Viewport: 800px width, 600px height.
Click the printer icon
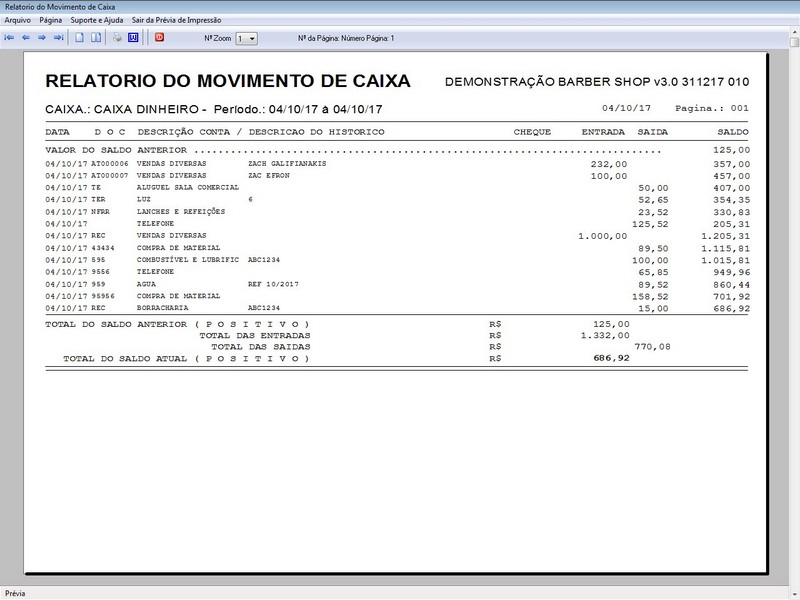click(117, 38)
